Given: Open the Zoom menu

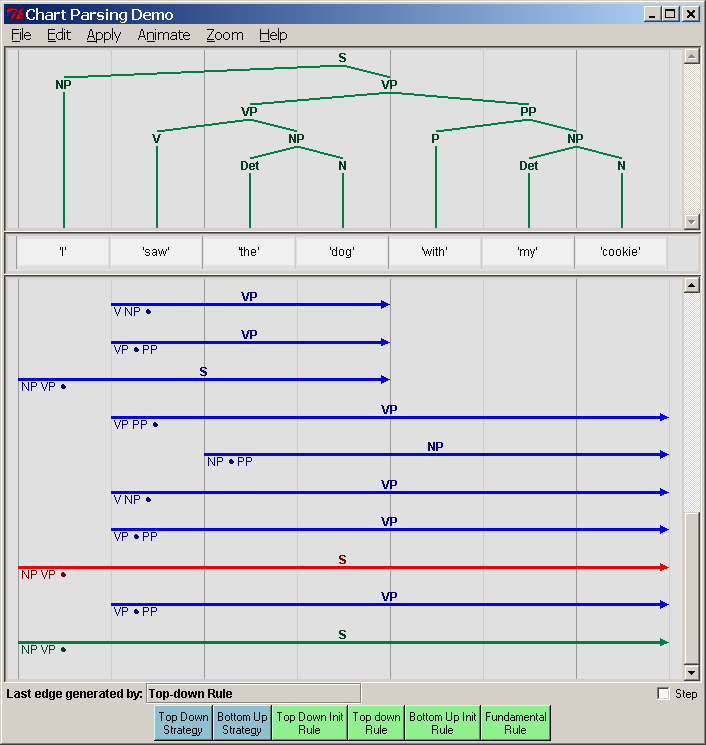Looking at the screenshot, I should (225, 35).
